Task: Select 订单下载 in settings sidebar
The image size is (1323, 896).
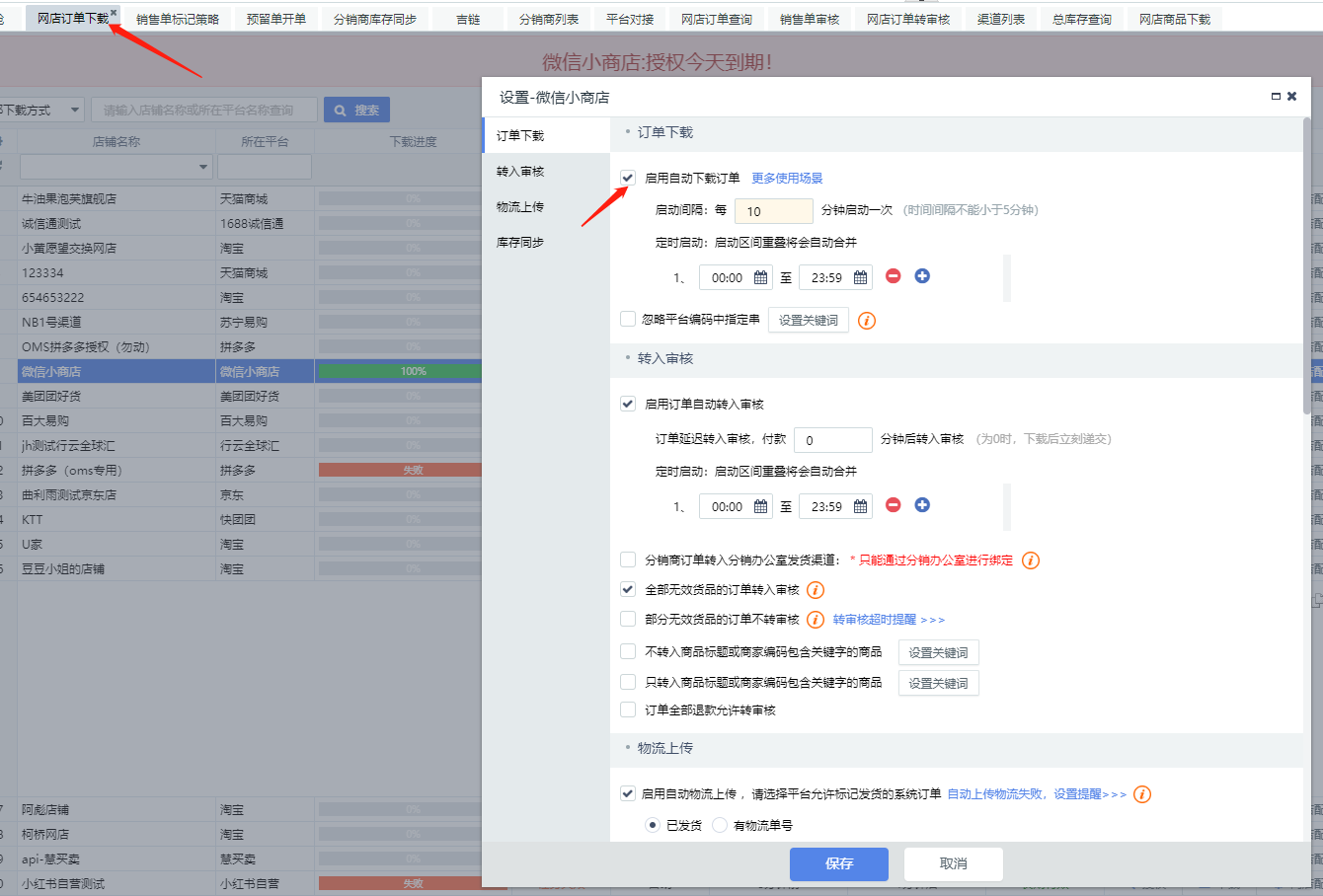Action: 546,135
